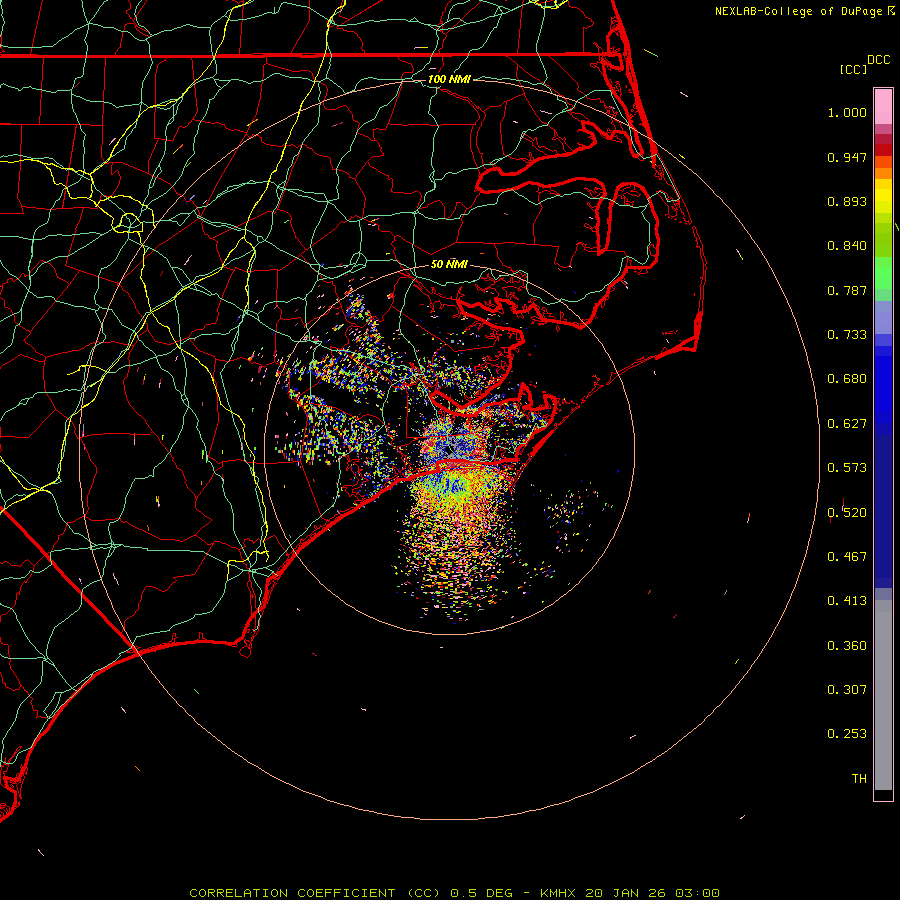This screenshot has width=900, height=900.
Task: Click the 0.467 scale value
Action: [847, 557]
